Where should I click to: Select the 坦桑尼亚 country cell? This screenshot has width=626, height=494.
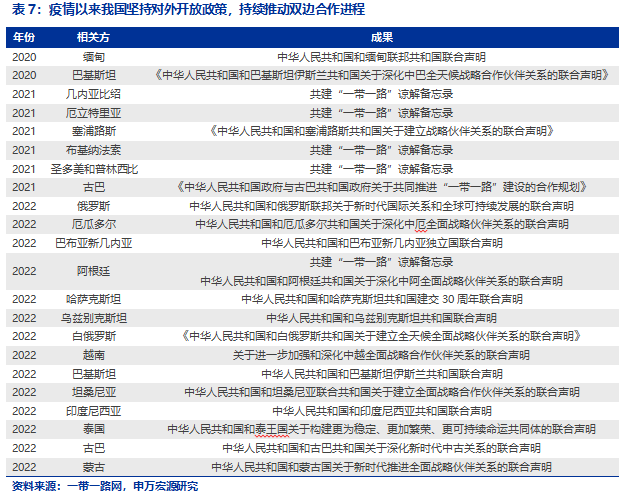[94, 392]
